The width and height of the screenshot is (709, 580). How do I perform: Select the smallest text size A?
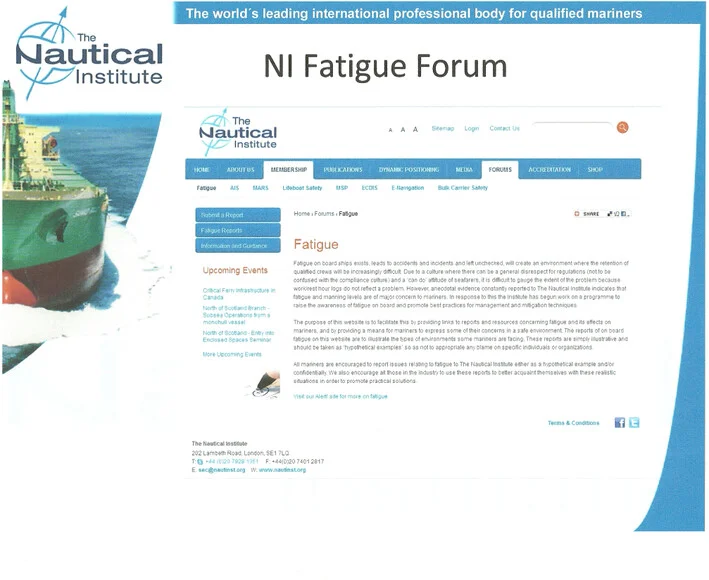tap(390, 130)
